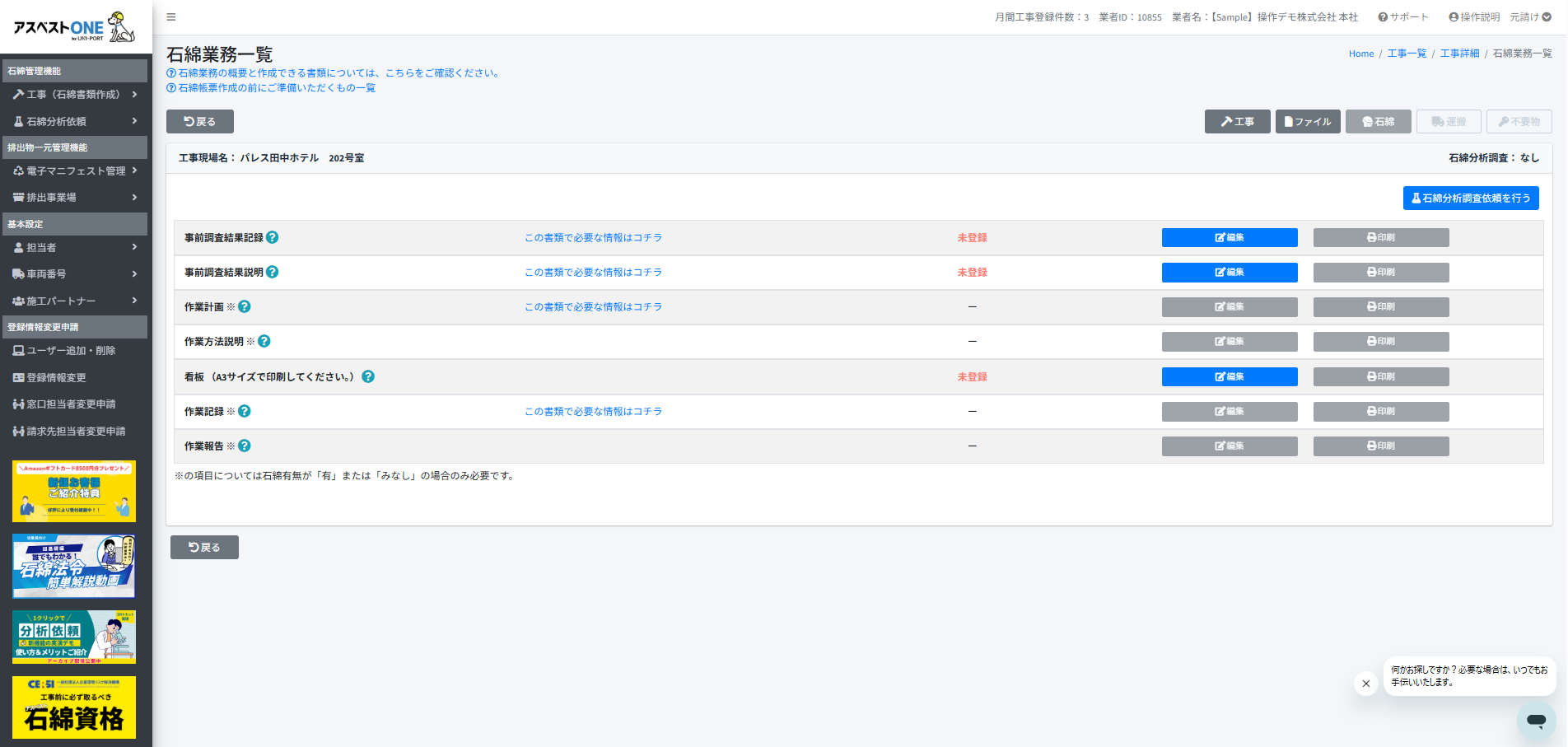This screenshot has height=747, width=1568.
Task: Go to 工事一覧 breadcrumb link
Action: coord(1407,54)
